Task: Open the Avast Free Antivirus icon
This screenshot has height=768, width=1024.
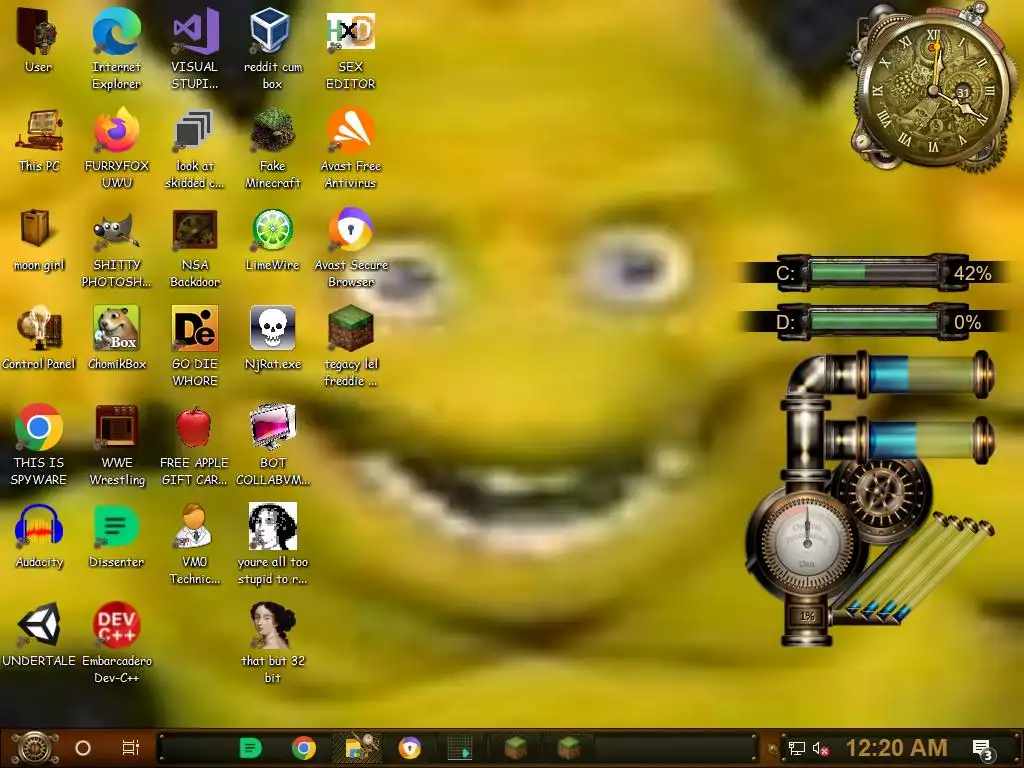Action: click(x=350, y=131)
